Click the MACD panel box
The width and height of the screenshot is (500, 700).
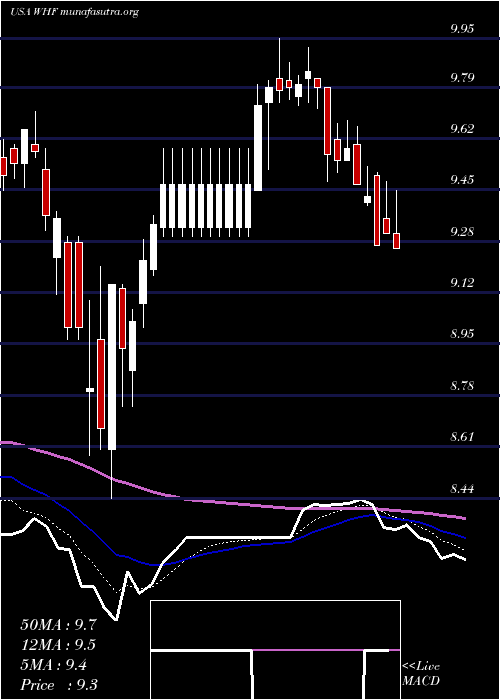coord(275,650)
